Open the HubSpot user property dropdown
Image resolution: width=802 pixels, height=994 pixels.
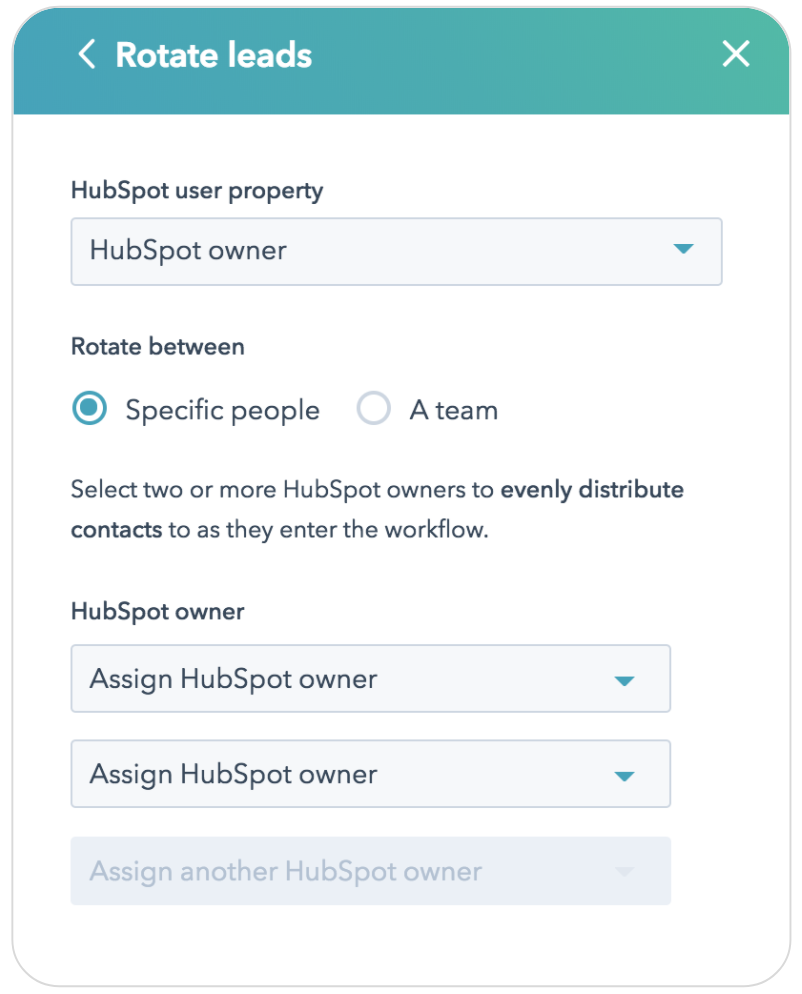(x=396, y=251)
